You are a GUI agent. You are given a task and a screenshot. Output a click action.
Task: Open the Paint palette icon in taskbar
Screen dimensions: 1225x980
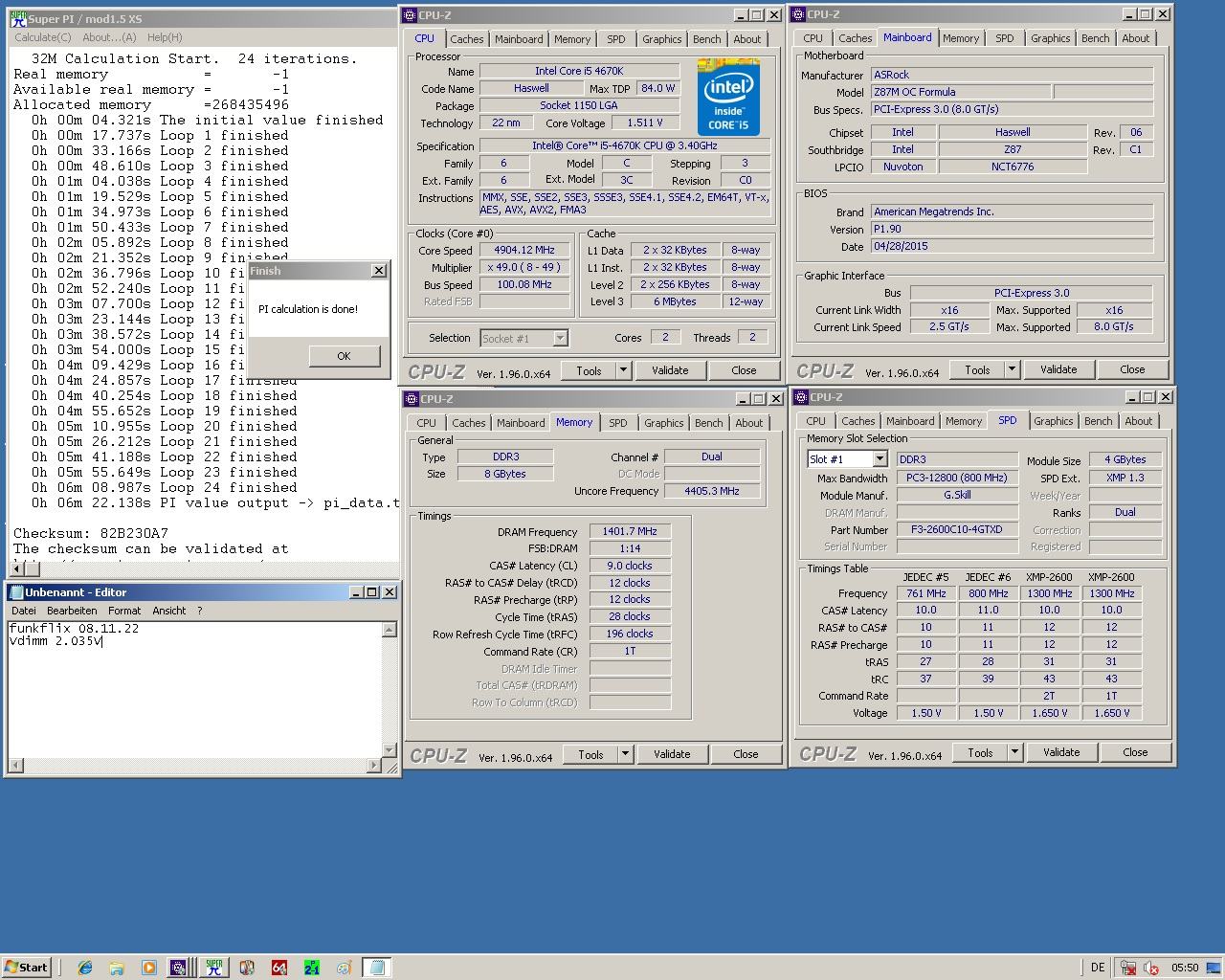pos(344,968)
